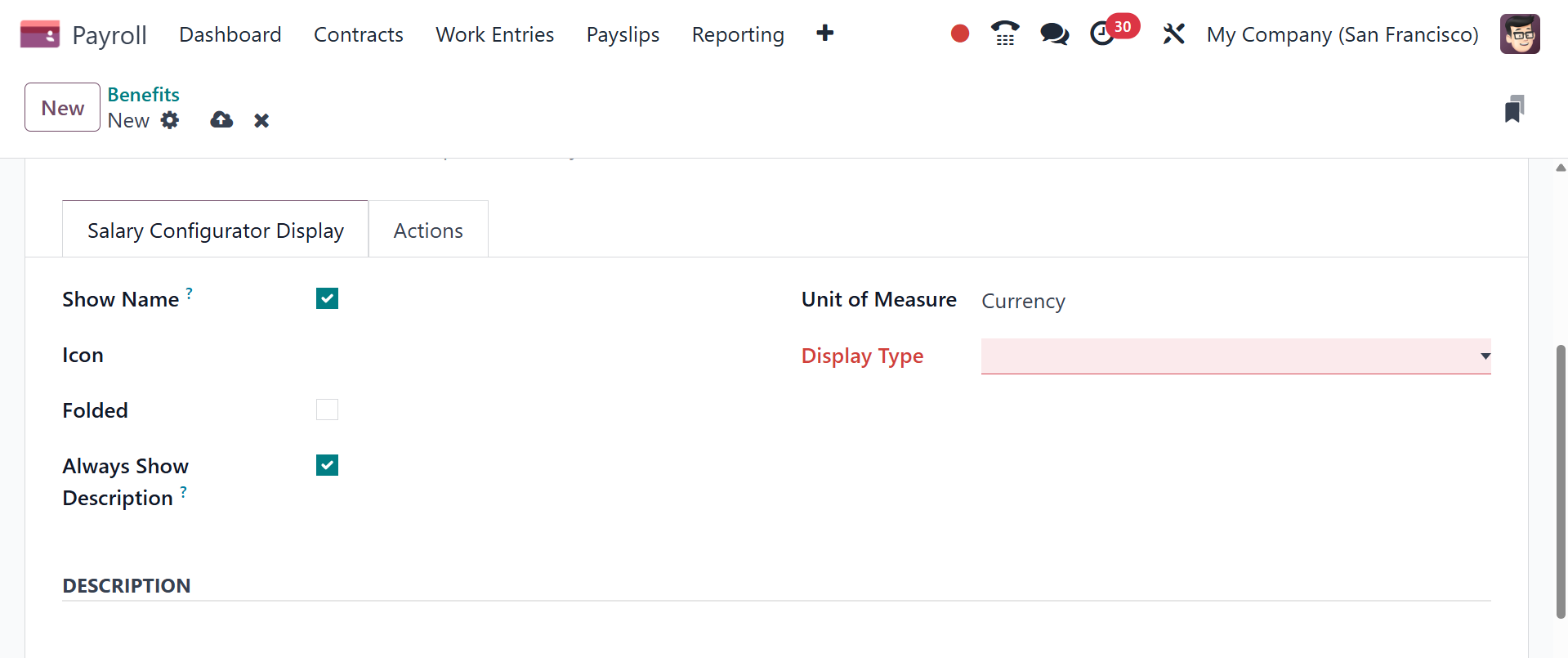Click the bookmark icon

[x=1514, y=109]
